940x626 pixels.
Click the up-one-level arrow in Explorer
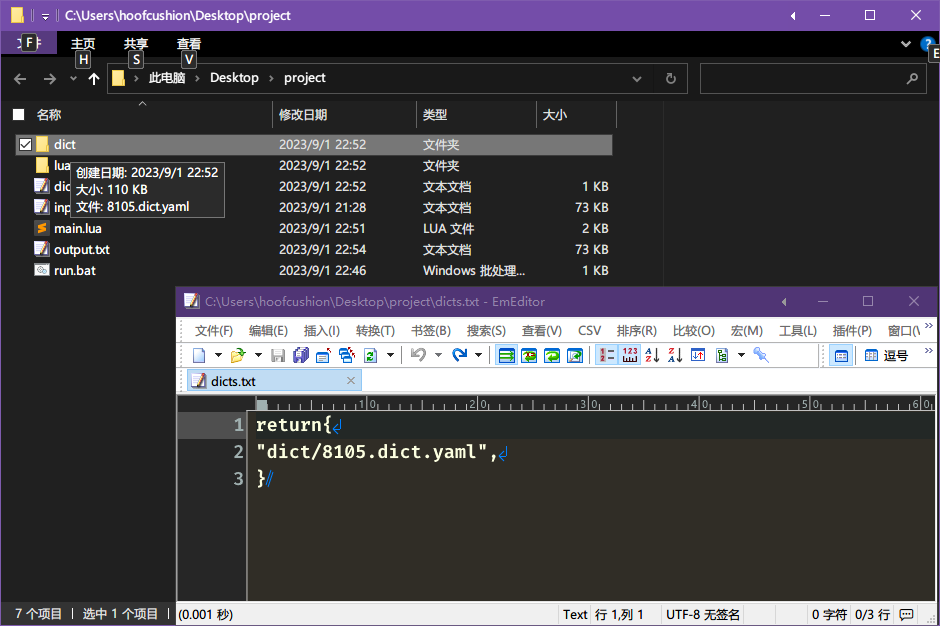[94, 79]
